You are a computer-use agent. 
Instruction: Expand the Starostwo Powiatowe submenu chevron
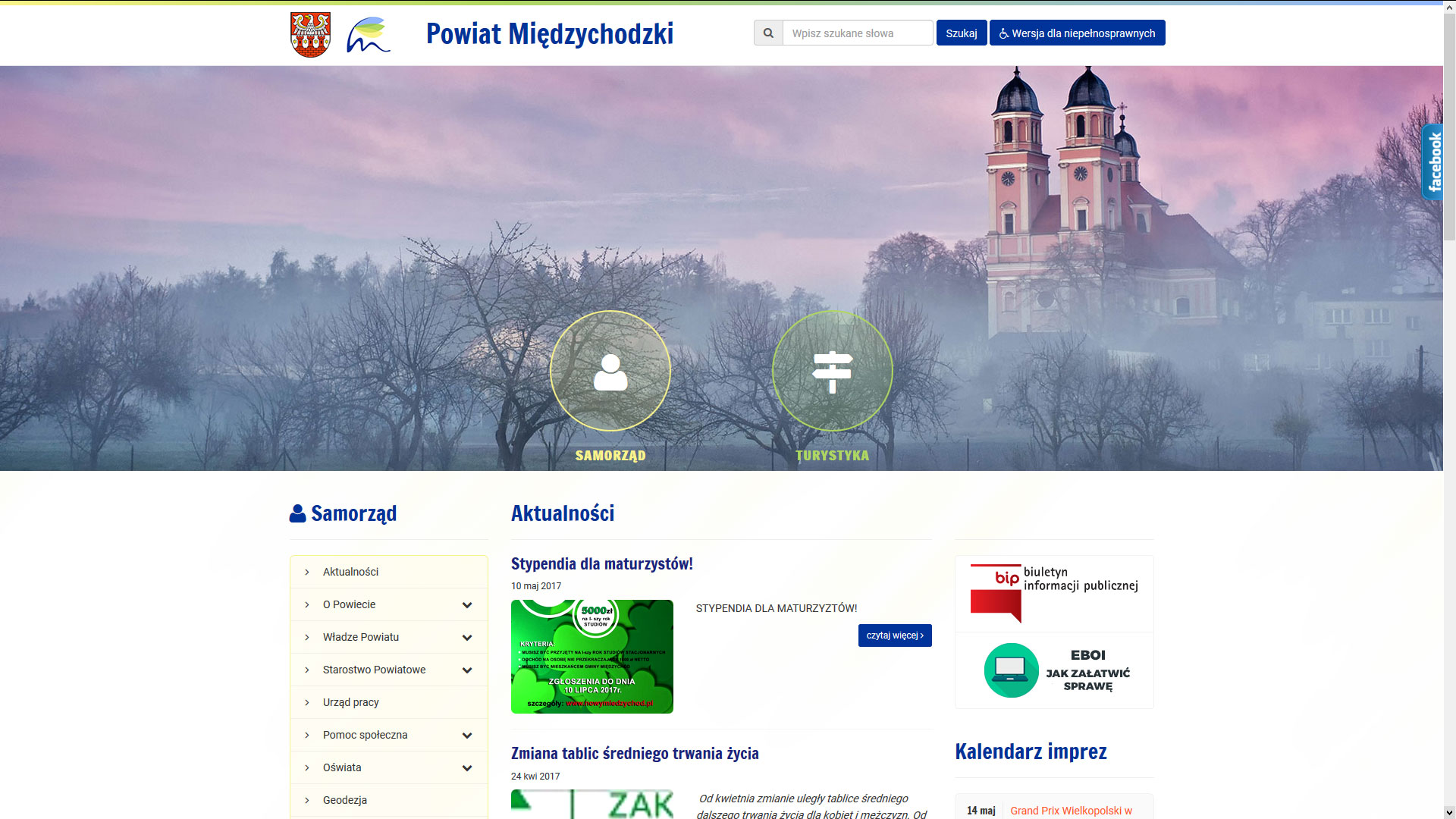[467, 670]
